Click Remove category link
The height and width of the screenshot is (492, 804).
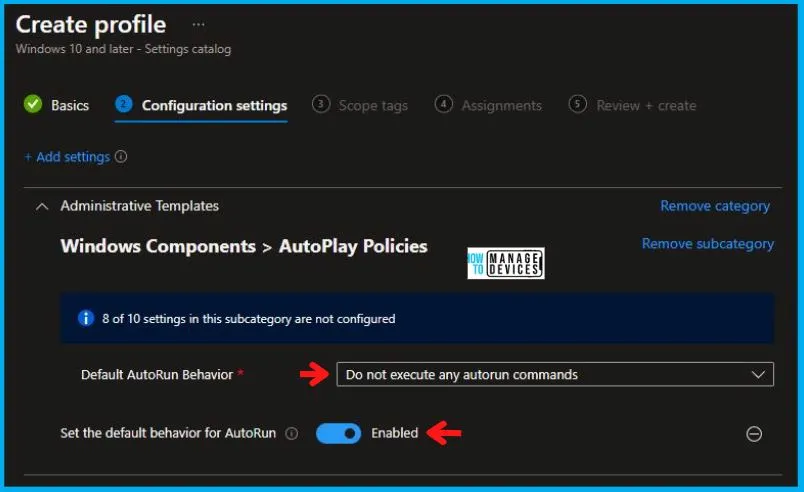(715, 206)
